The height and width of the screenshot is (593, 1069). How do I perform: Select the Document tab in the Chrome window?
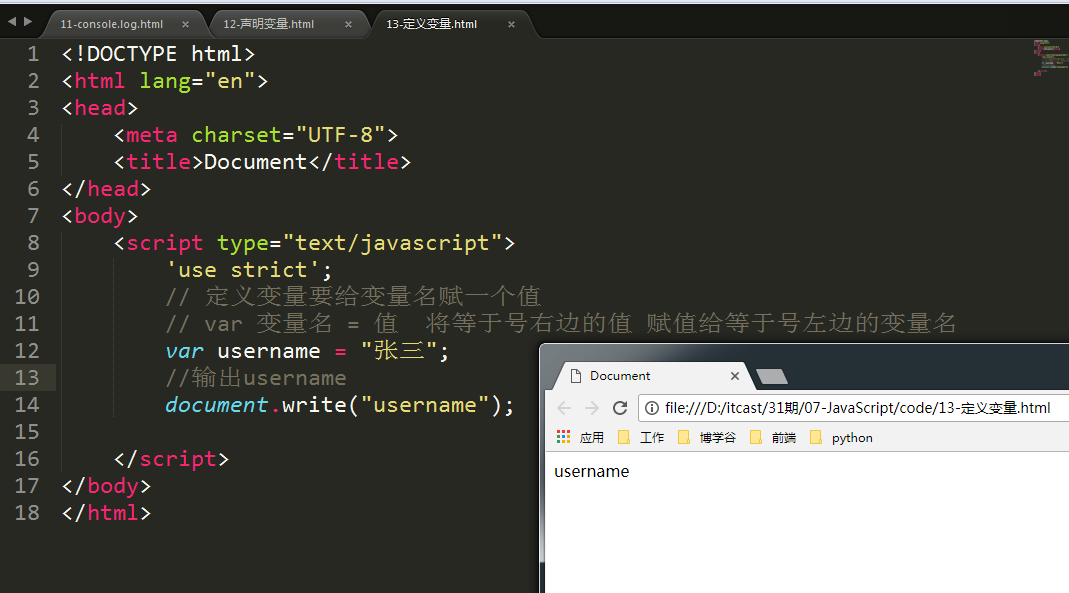coord(651,376)
